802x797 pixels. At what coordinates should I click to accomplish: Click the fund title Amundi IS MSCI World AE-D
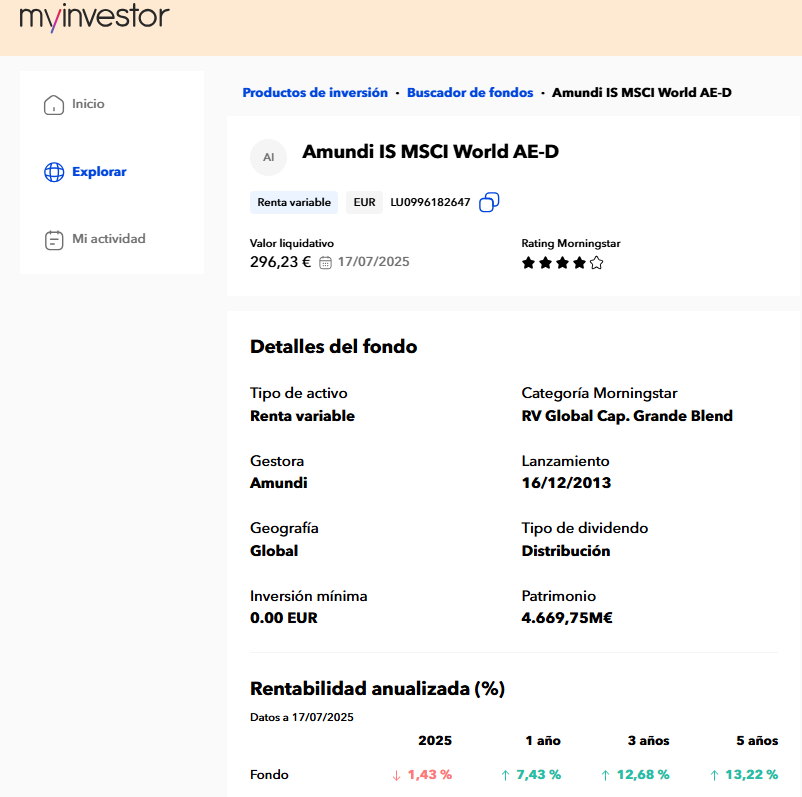431,151
